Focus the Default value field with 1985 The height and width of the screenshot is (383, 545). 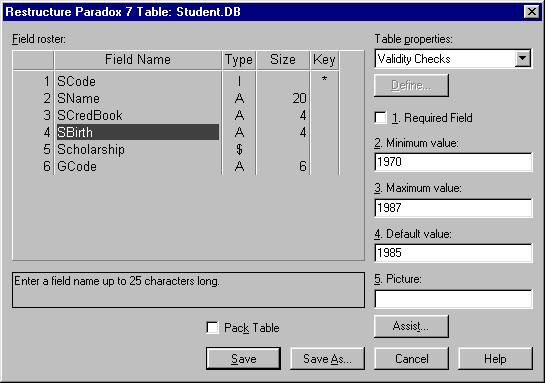(x=454, y=253)
